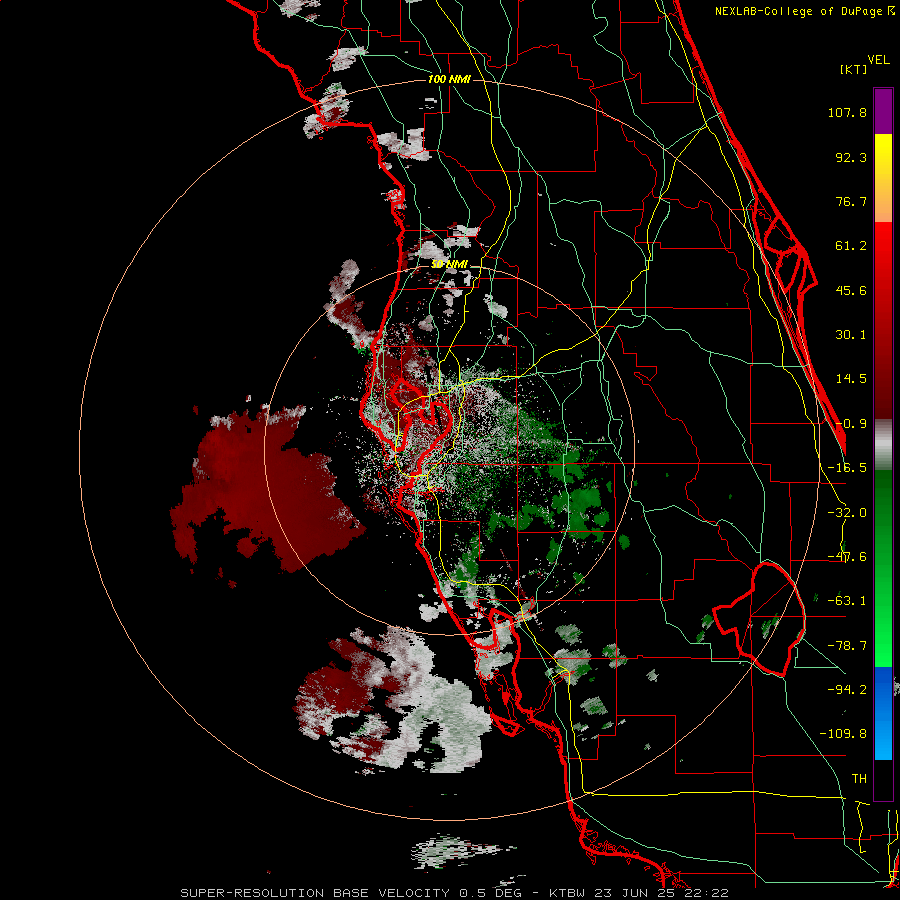The image size is (900, 900).
Task: Click the TH label on the scale
Action: coord(859,779)
